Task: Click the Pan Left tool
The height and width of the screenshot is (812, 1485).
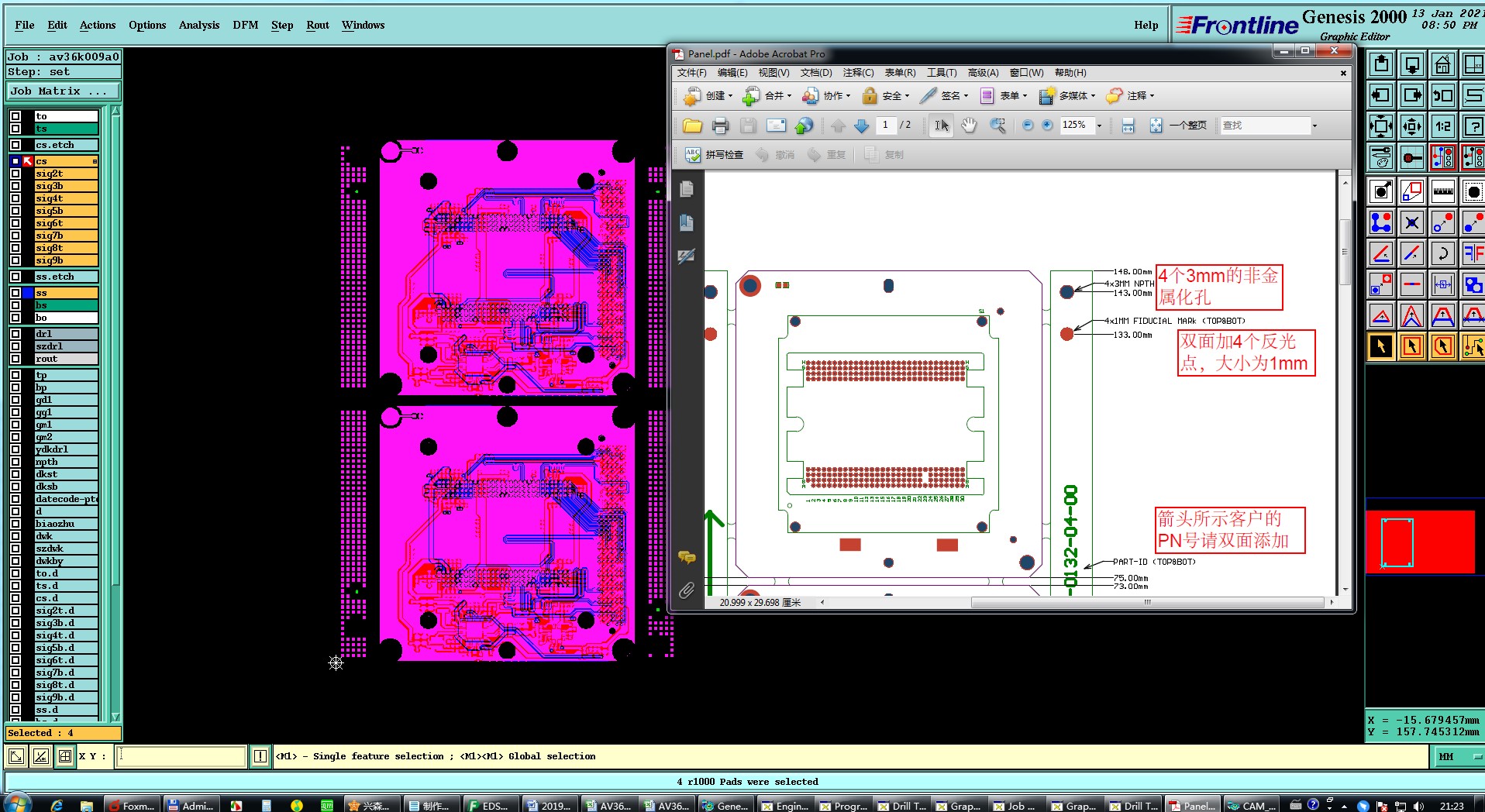Action: point(1381,95)
